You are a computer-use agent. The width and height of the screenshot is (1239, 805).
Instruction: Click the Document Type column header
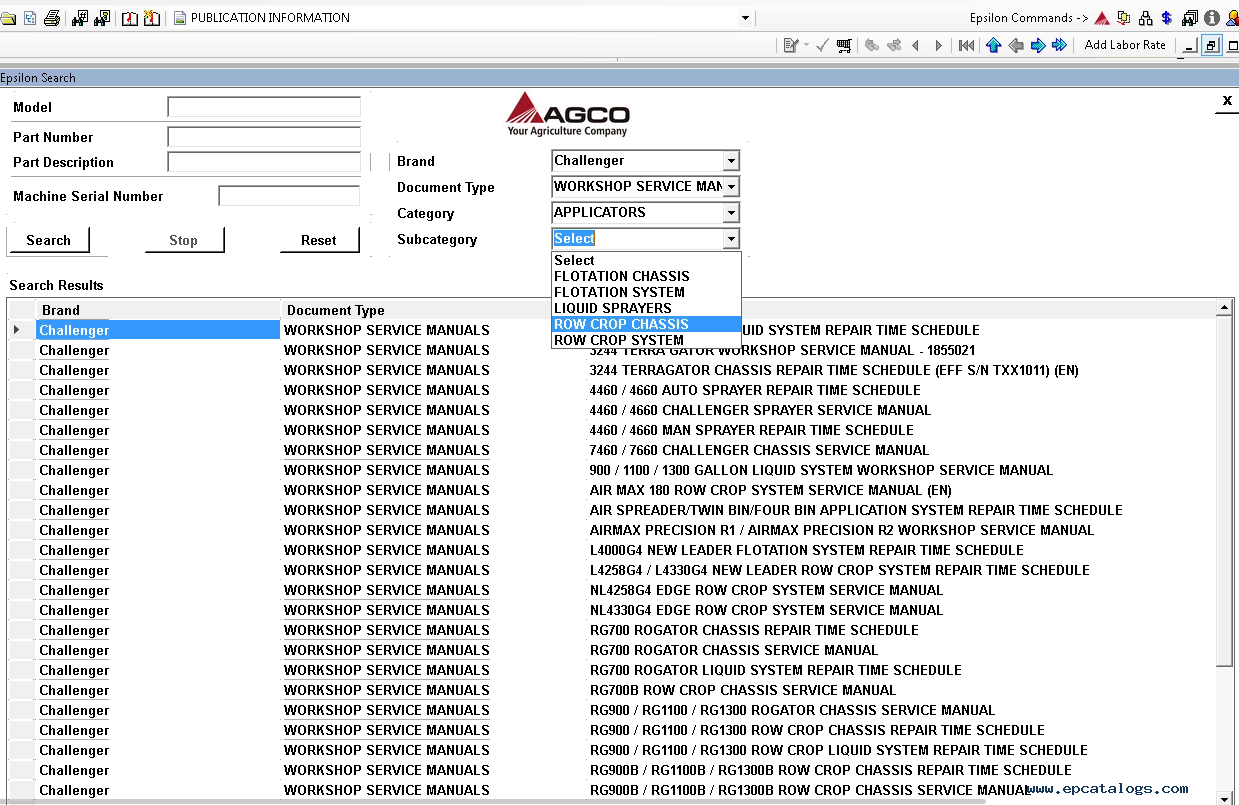click(433, 310)
